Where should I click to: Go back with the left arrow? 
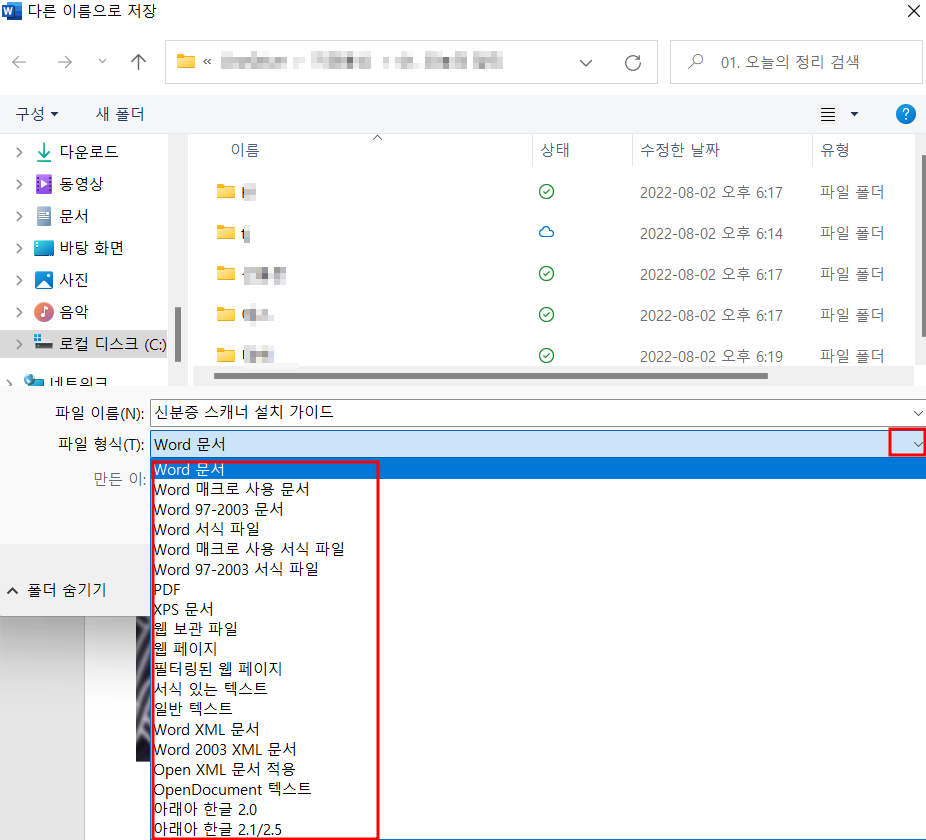(x=19, y=62)
